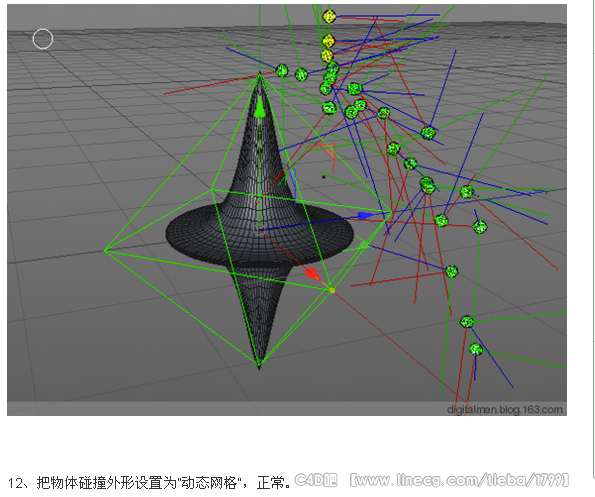Click the blue Z-axis arrow handle
This screenshot has width=595, height=497.
[365, 216]
